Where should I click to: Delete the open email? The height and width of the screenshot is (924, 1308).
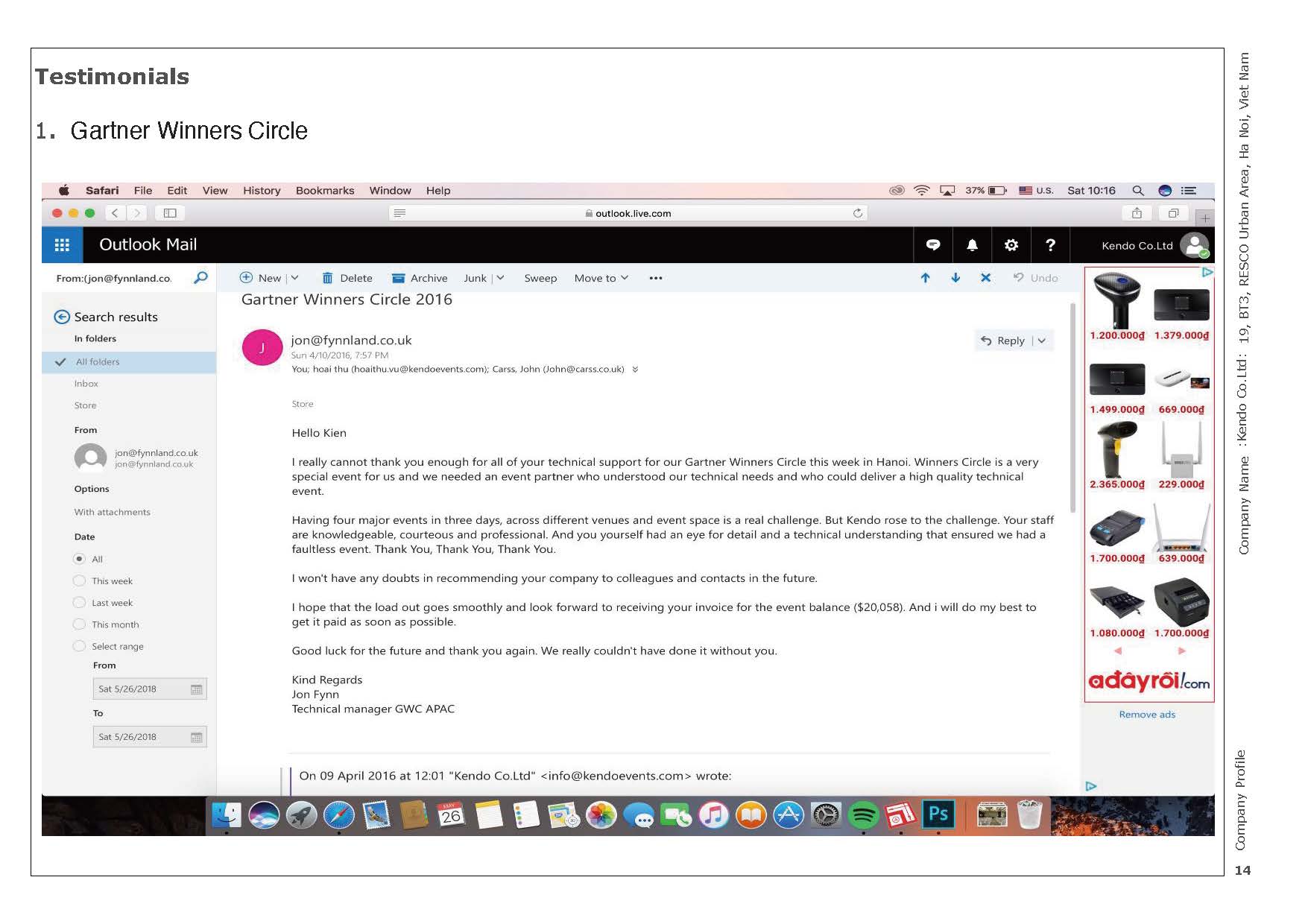(x=347, y=278)
